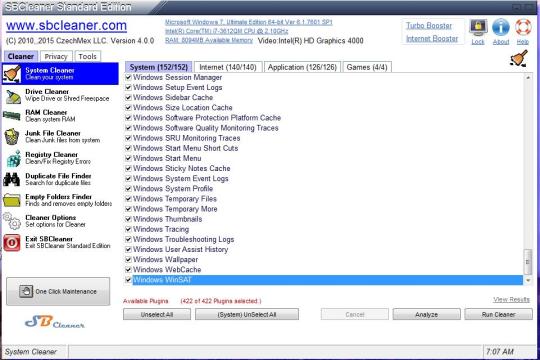Image resolution: width=540 pixels, height=360 pixels.
Task: Select the Windows Wallpaper row
Action: tap(165, 259)
